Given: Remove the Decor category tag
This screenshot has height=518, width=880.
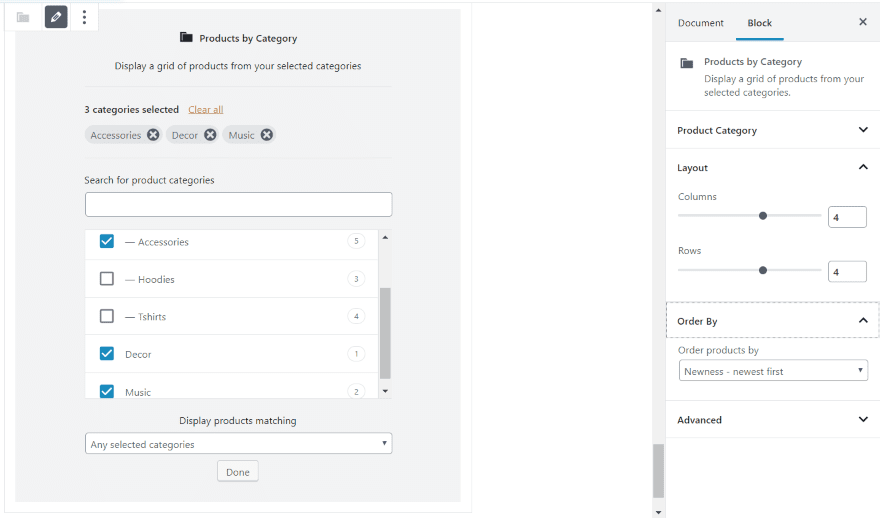Looking at the screenshot, I should [x=210, y=135].
